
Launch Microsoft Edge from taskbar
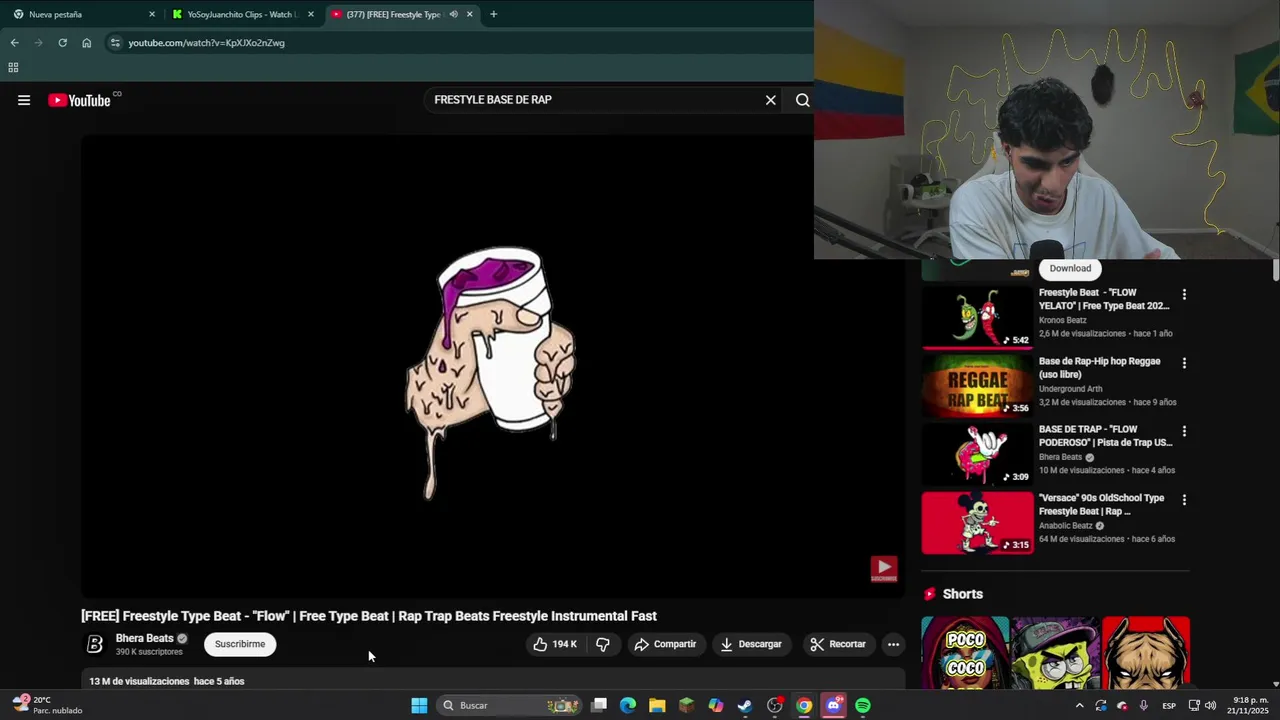628,705
